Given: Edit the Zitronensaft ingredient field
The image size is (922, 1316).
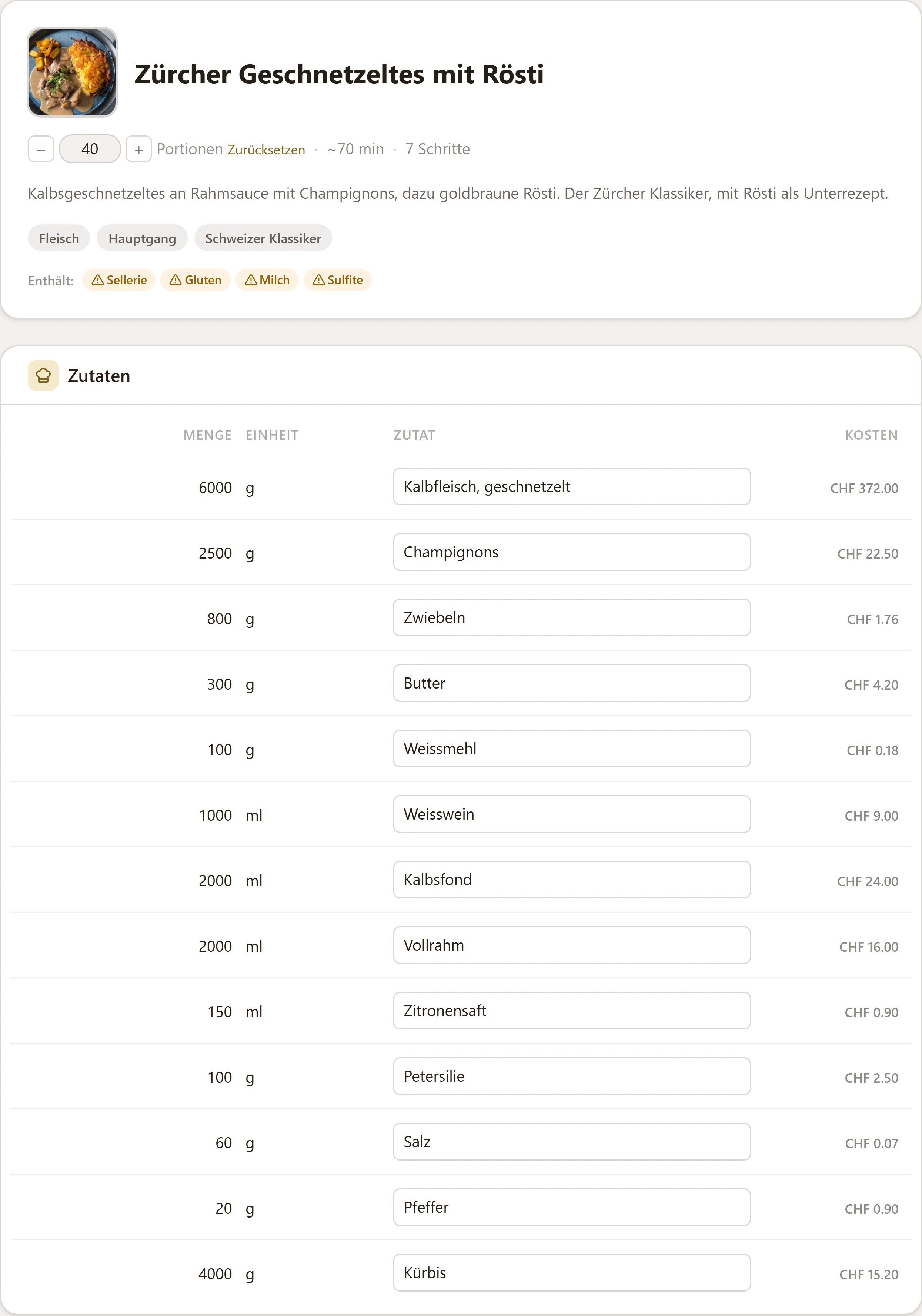Looking at the screenshot, I should point(572,1011).
